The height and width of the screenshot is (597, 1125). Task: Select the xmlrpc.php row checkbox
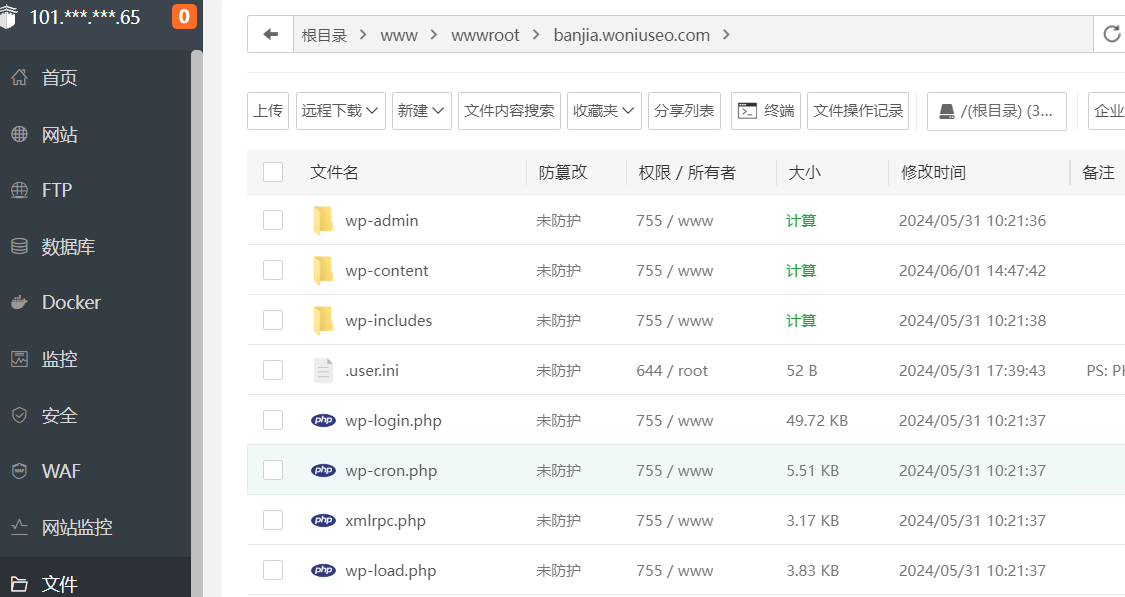tap(273, 520)
